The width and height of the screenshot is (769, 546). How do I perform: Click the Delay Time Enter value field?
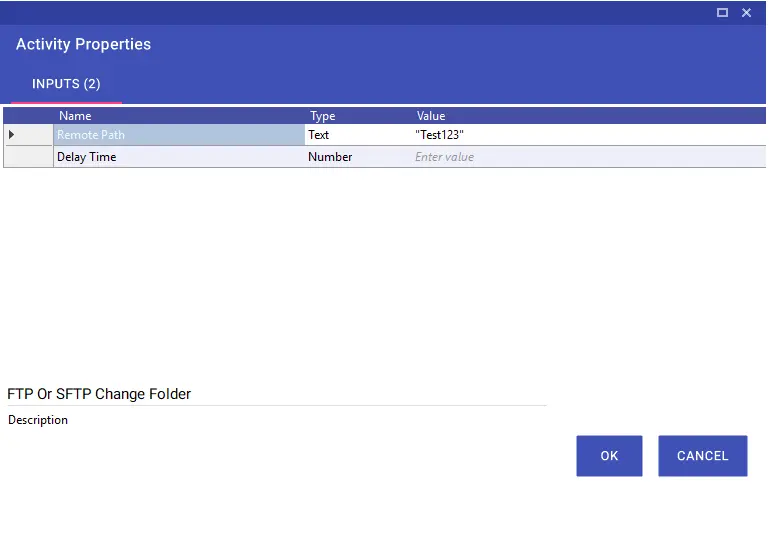589,157
